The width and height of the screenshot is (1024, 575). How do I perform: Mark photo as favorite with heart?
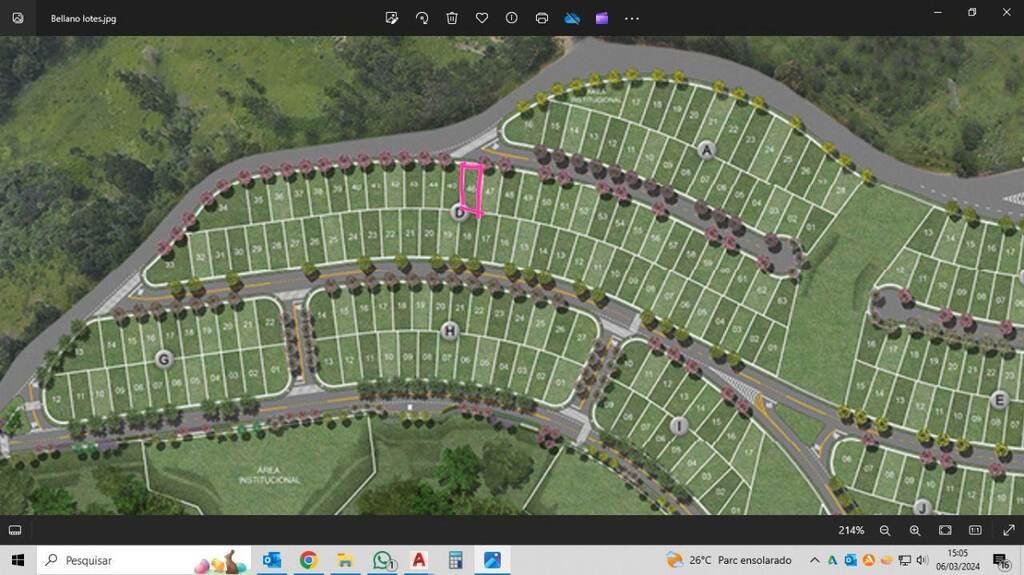click(x=482, y=18)
